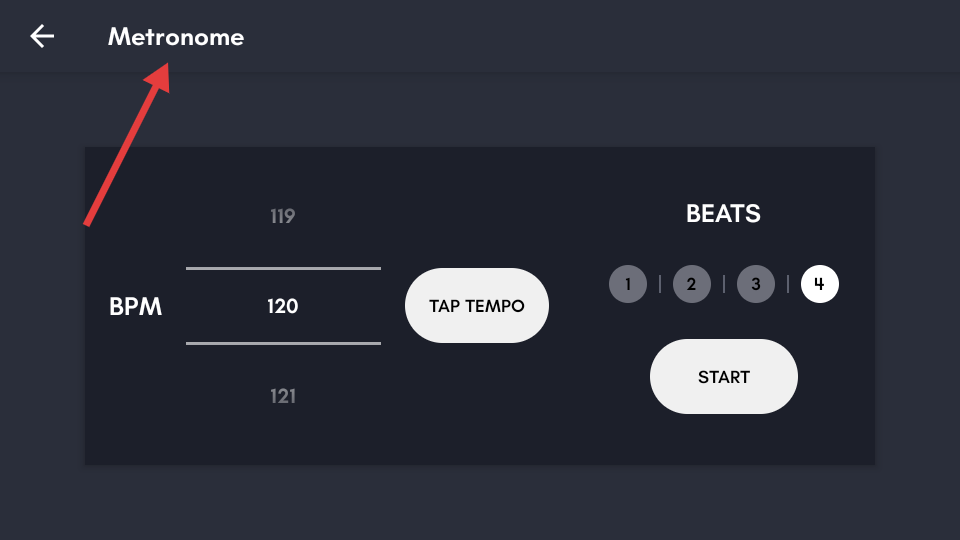This screenshot has width=960, height=540.
Task: Select 119 in the BPM picker
Action: pyautogui.click(x=283, y=216)
